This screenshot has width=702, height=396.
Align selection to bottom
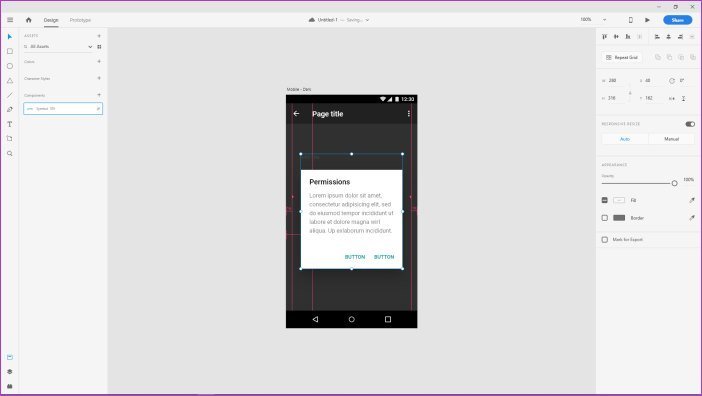[x=628, y=37]
